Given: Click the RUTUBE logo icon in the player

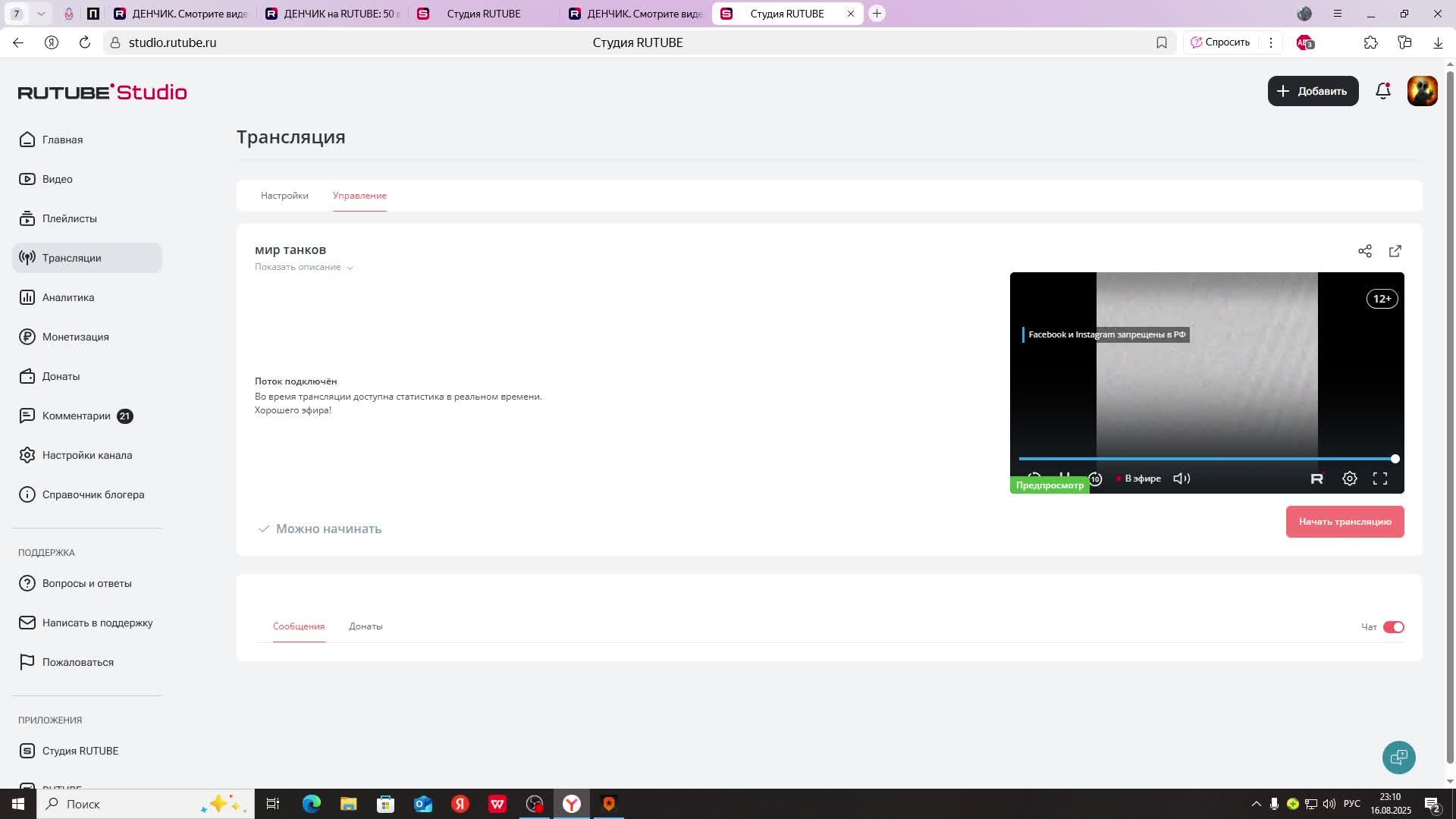Looking at the screenshot, I should [1317, 479].
